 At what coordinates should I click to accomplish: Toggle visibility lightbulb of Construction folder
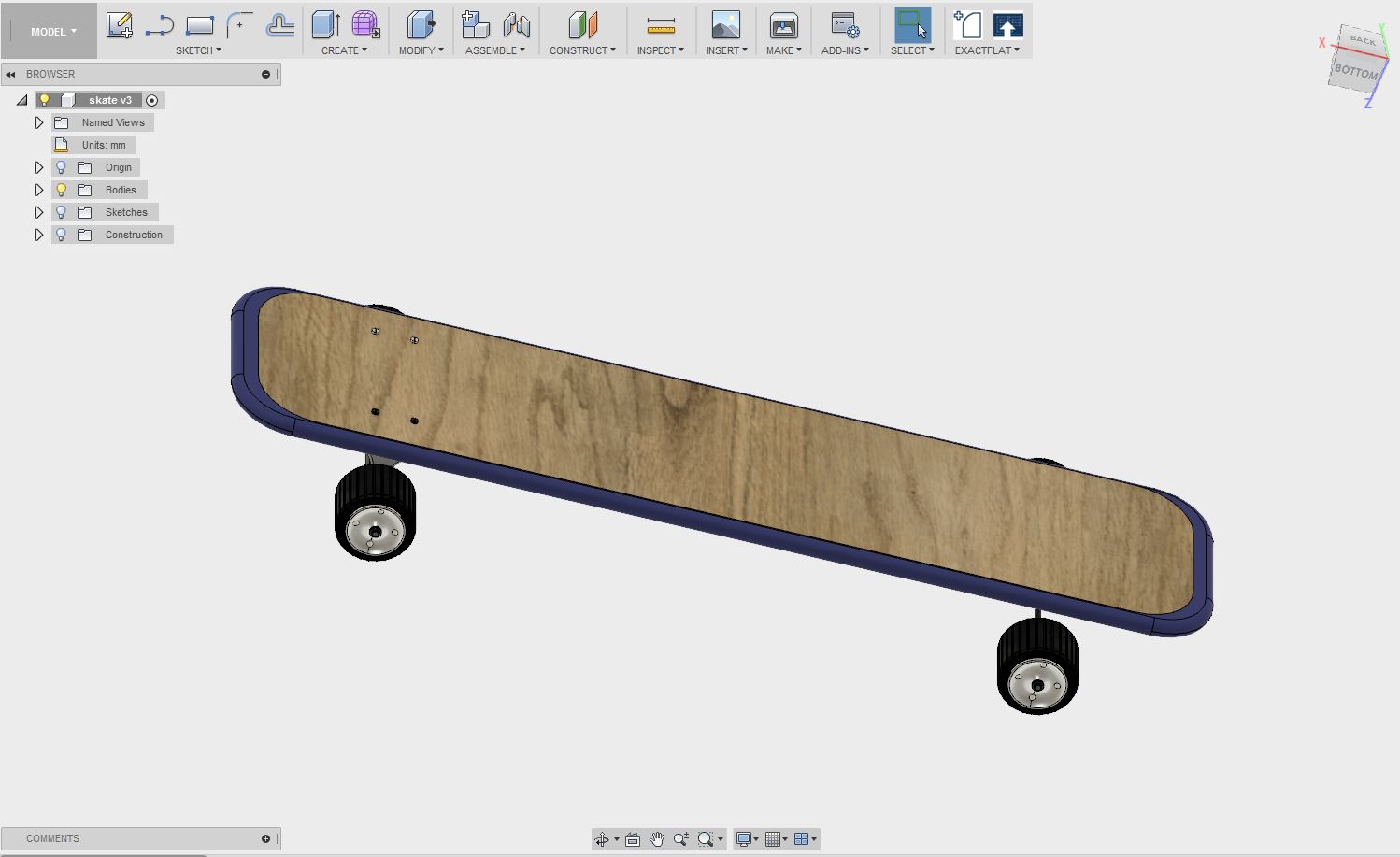pyautogui.click(x=61, y=235)
